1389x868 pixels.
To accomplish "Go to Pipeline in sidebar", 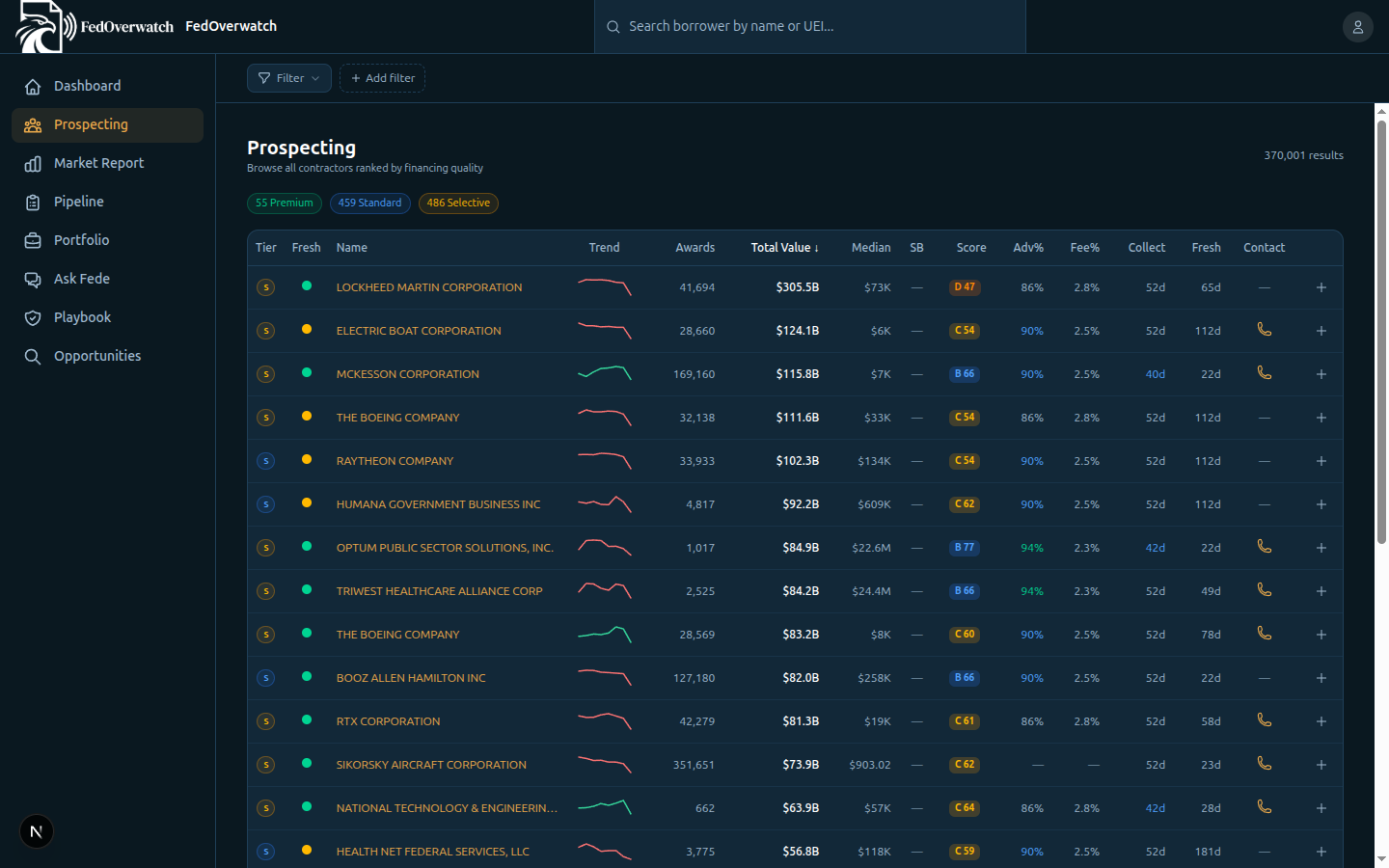I will point(79,202).
